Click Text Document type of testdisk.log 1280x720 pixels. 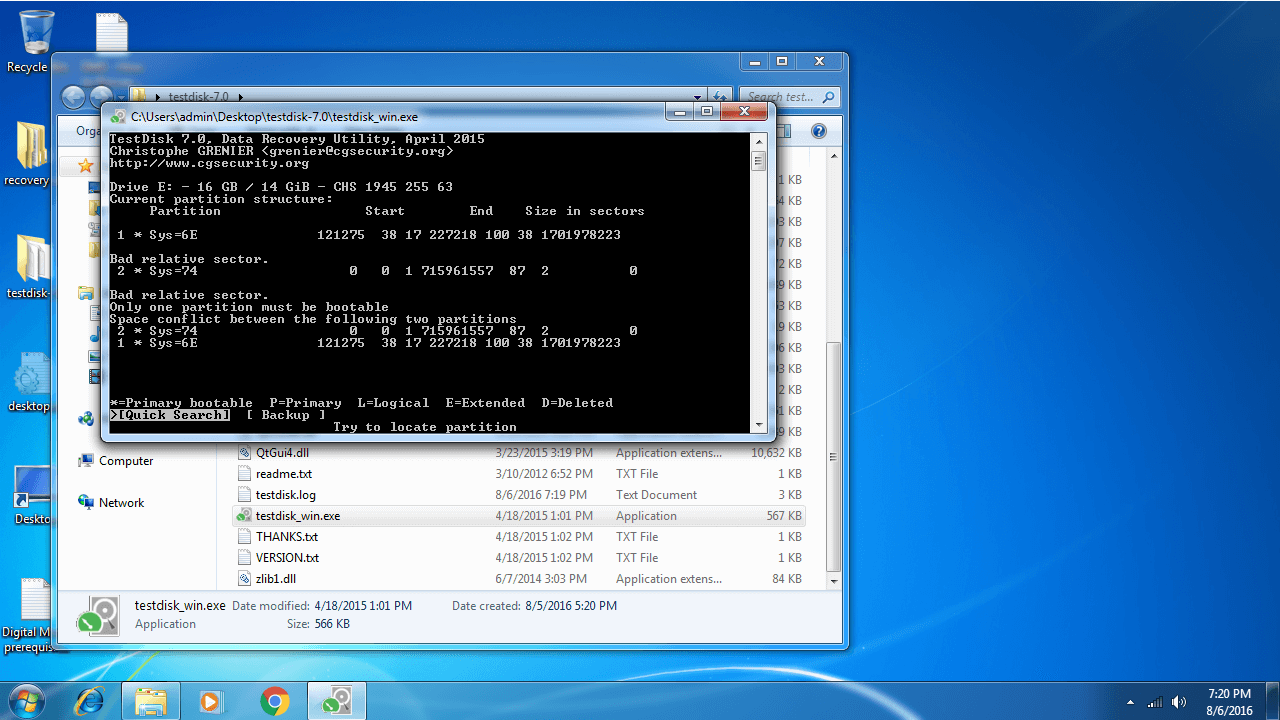pos(657,495)
